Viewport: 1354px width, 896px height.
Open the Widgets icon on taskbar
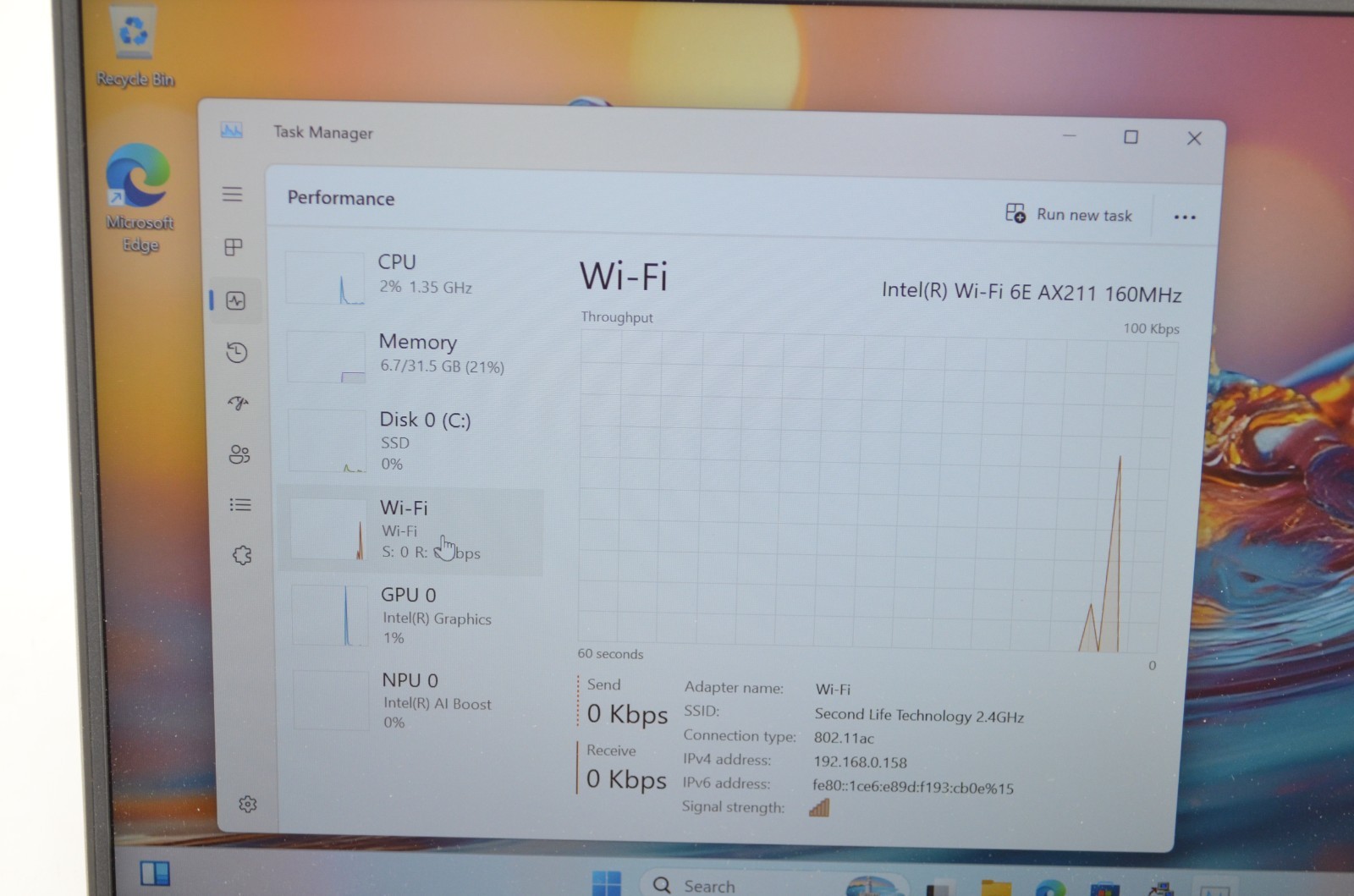coord(155,874)
